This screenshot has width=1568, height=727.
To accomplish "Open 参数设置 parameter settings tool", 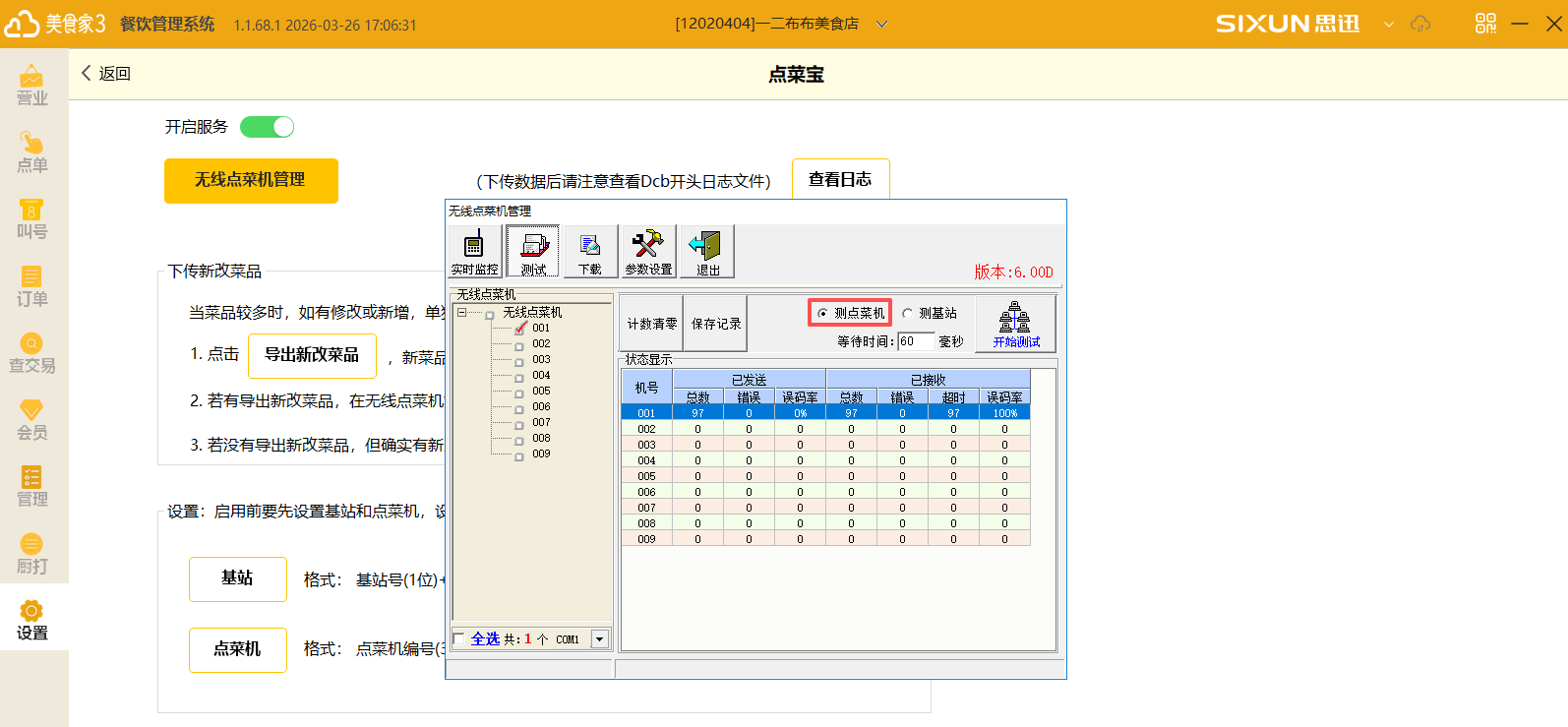I will 648,251.
